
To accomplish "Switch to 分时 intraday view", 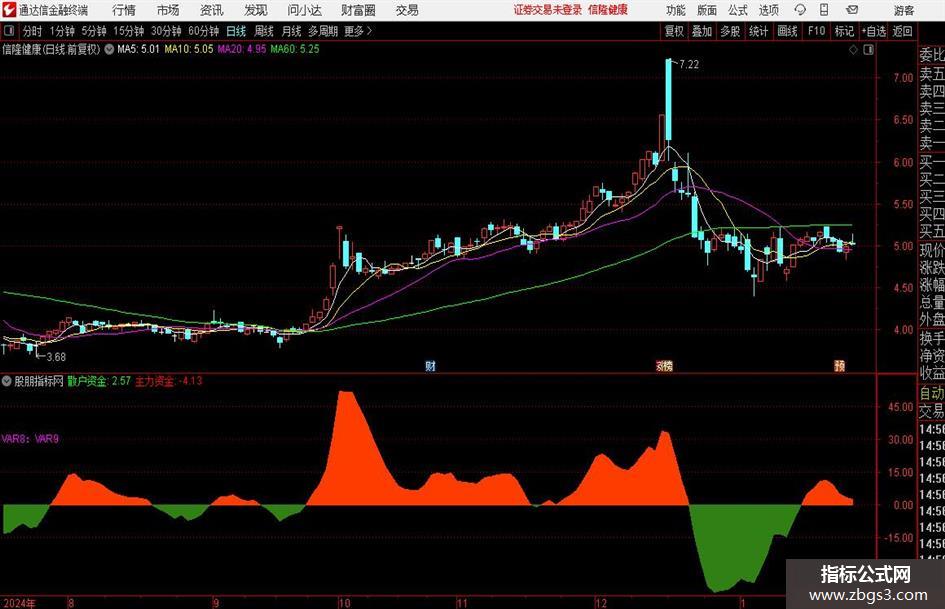I will pos(33,31).
